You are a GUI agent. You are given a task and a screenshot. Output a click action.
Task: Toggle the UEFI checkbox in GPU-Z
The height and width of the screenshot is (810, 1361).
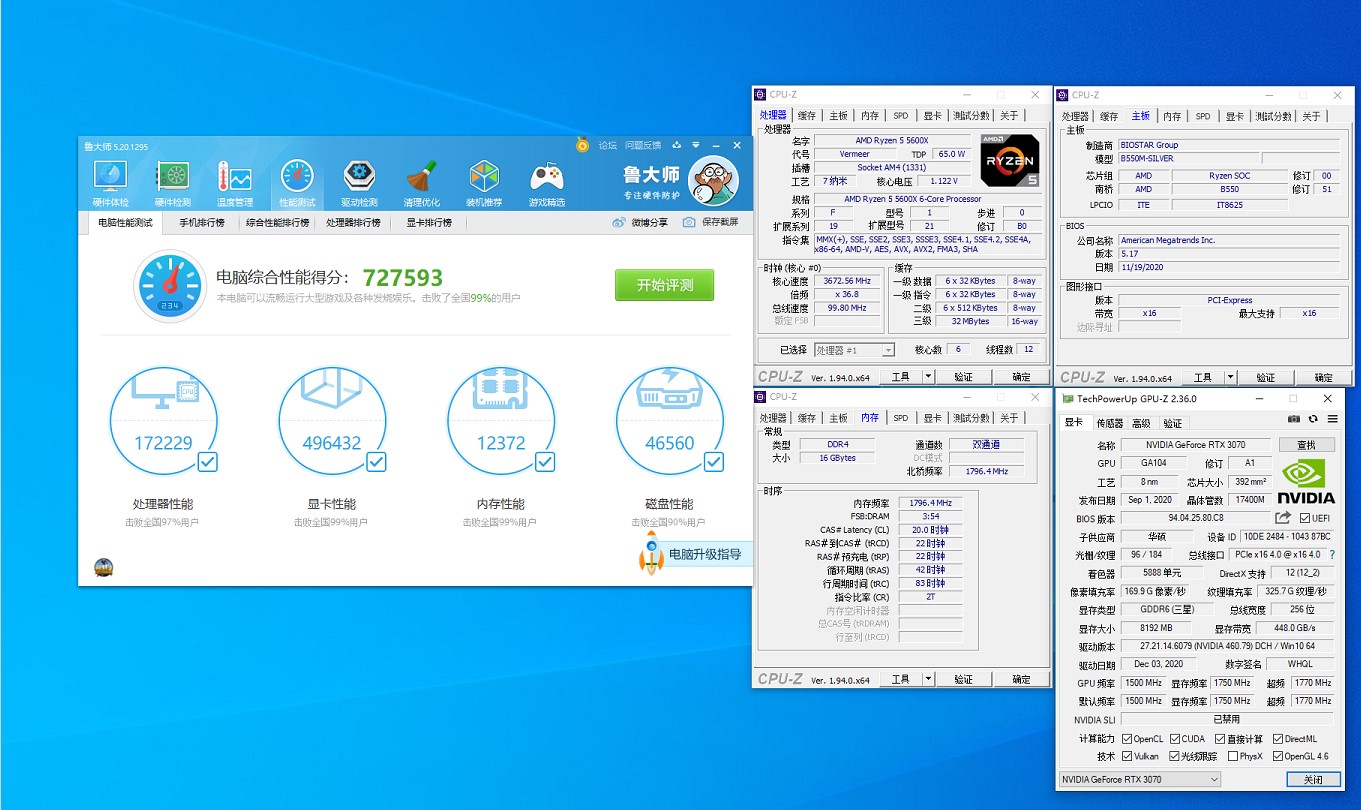click(x=1304, y=518)
